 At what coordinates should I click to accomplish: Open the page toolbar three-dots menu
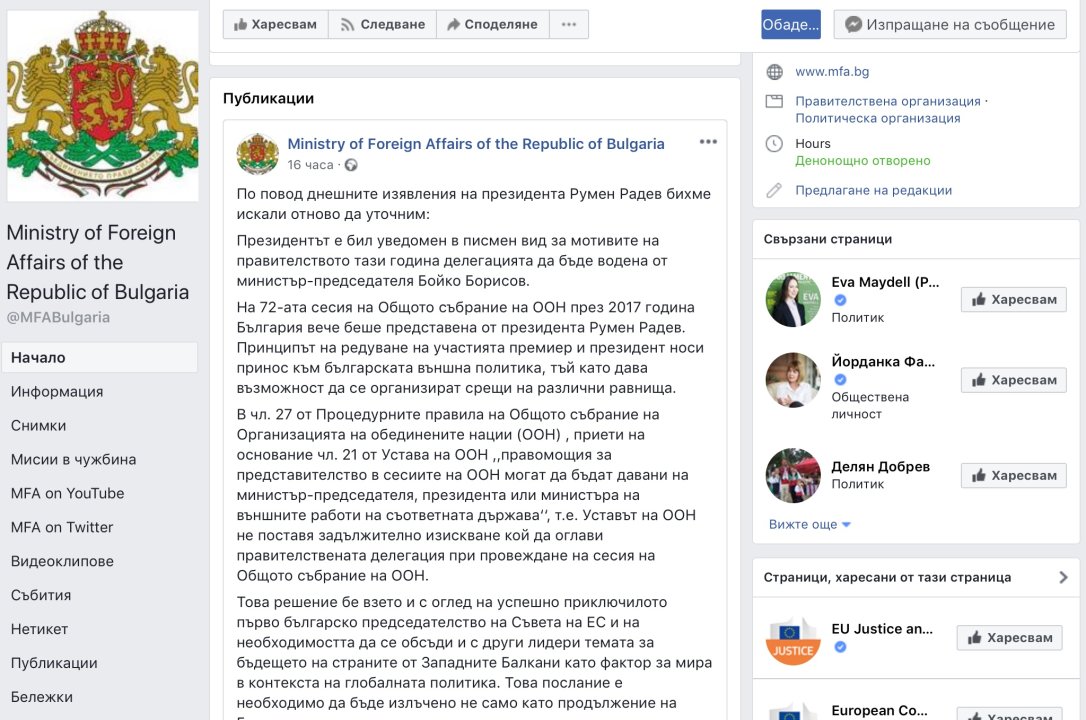[x=569, y=24]
